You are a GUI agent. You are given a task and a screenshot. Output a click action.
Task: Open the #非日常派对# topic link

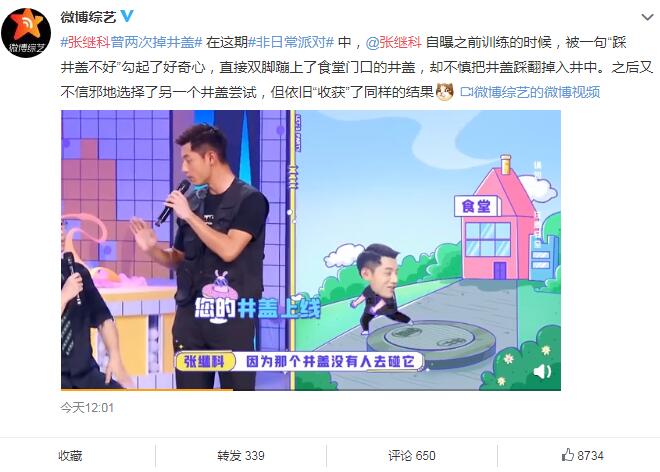pyautogui.click(x=291, y=42)
